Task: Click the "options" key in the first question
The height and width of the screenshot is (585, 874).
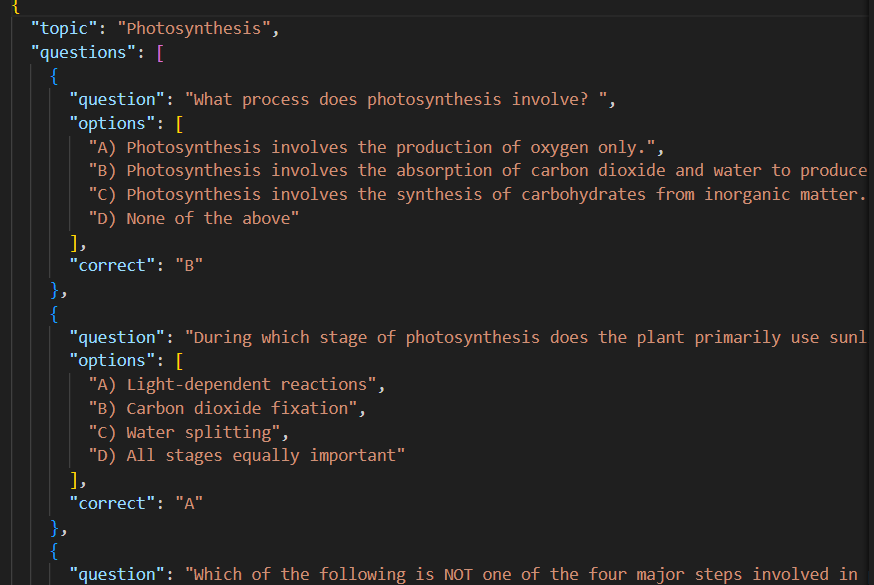Action: tap(107, 123)
